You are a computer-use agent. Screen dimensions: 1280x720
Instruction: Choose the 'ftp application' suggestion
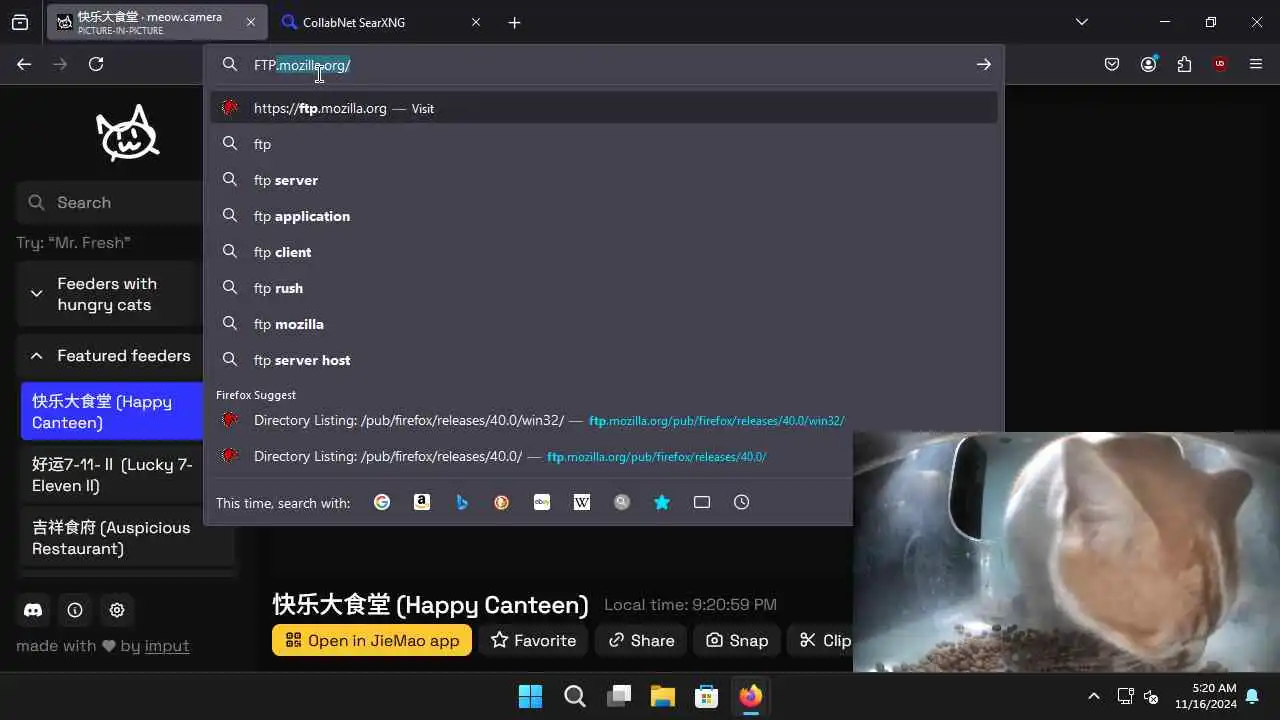coord(604,216)
